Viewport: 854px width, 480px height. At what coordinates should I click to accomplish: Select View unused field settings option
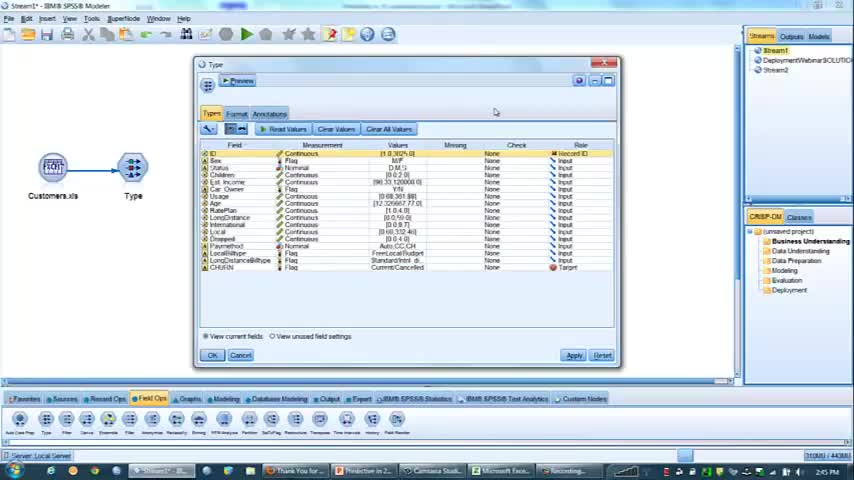tap(272, 336)
